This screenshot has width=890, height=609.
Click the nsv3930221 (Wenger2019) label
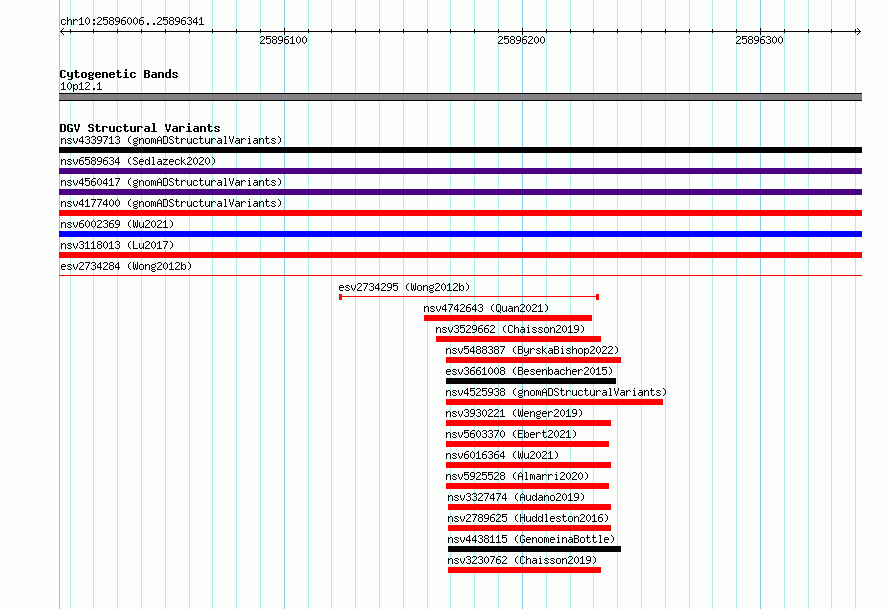point(514,413)
